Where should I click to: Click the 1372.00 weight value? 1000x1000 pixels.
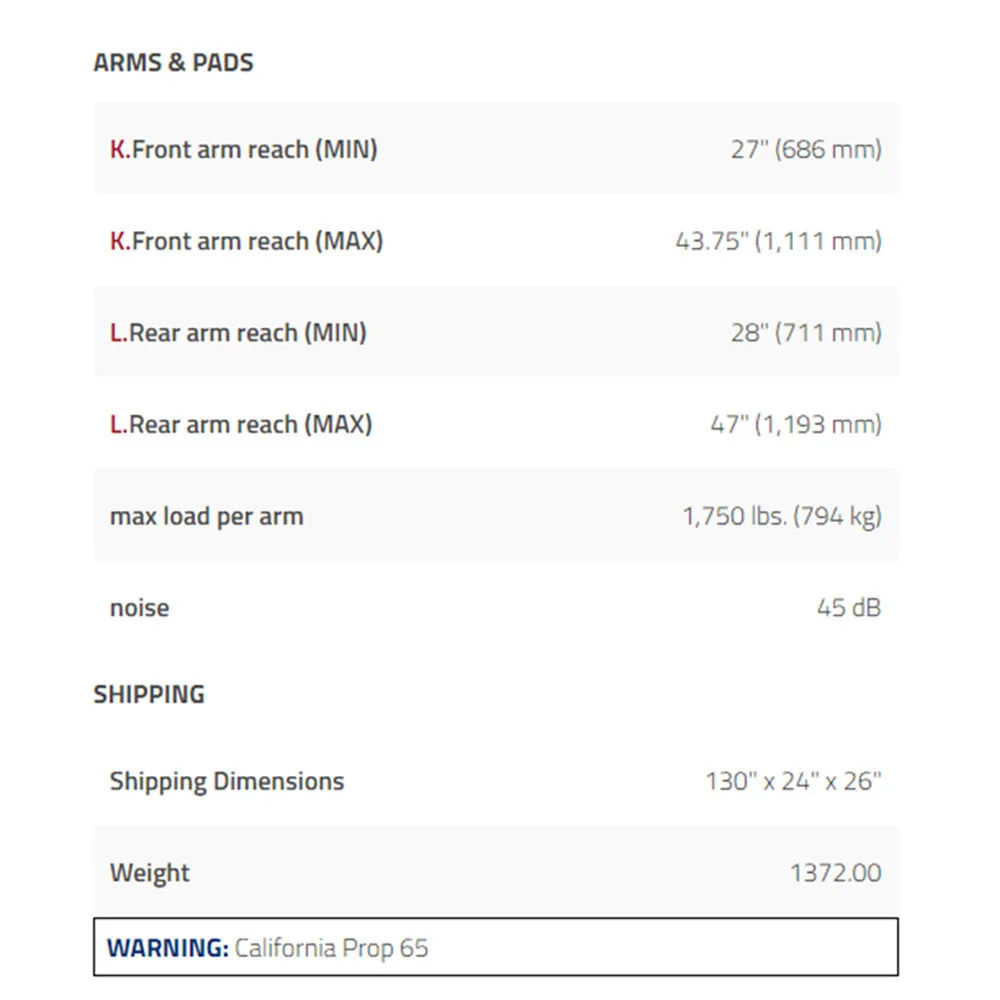point(835,873)
